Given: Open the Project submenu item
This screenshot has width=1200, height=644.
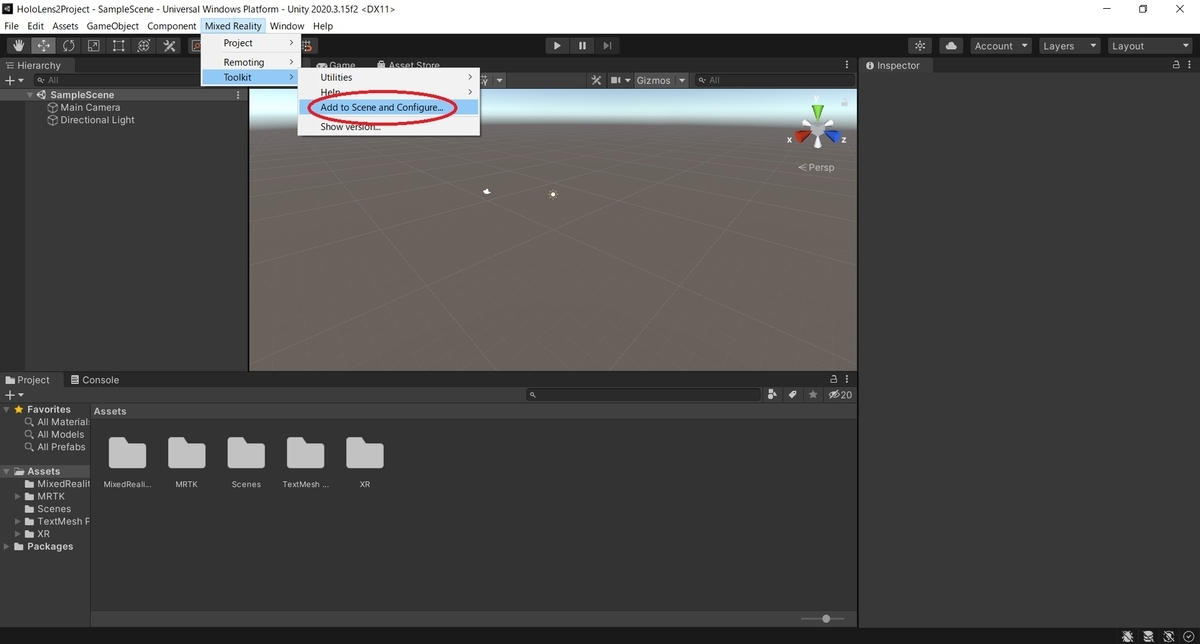Looking at the screenshot, I should coord(250,43).
